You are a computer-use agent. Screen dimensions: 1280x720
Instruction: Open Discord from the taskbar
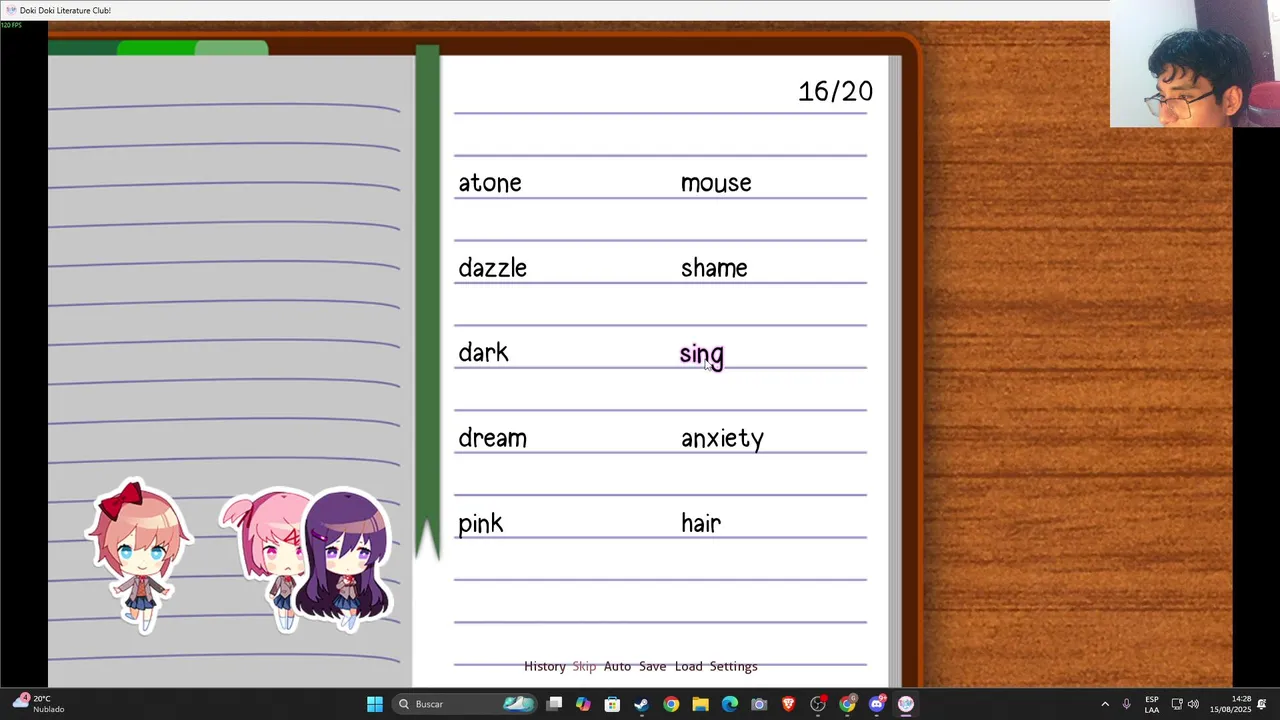876,704
